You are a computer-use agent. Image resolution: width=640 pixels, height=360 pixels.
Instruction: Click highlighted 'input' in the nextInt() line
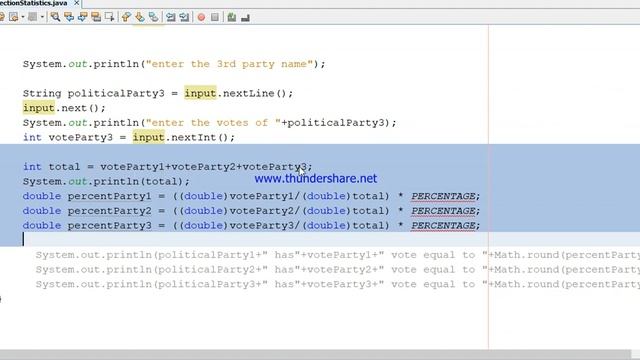tap(149, 138)
